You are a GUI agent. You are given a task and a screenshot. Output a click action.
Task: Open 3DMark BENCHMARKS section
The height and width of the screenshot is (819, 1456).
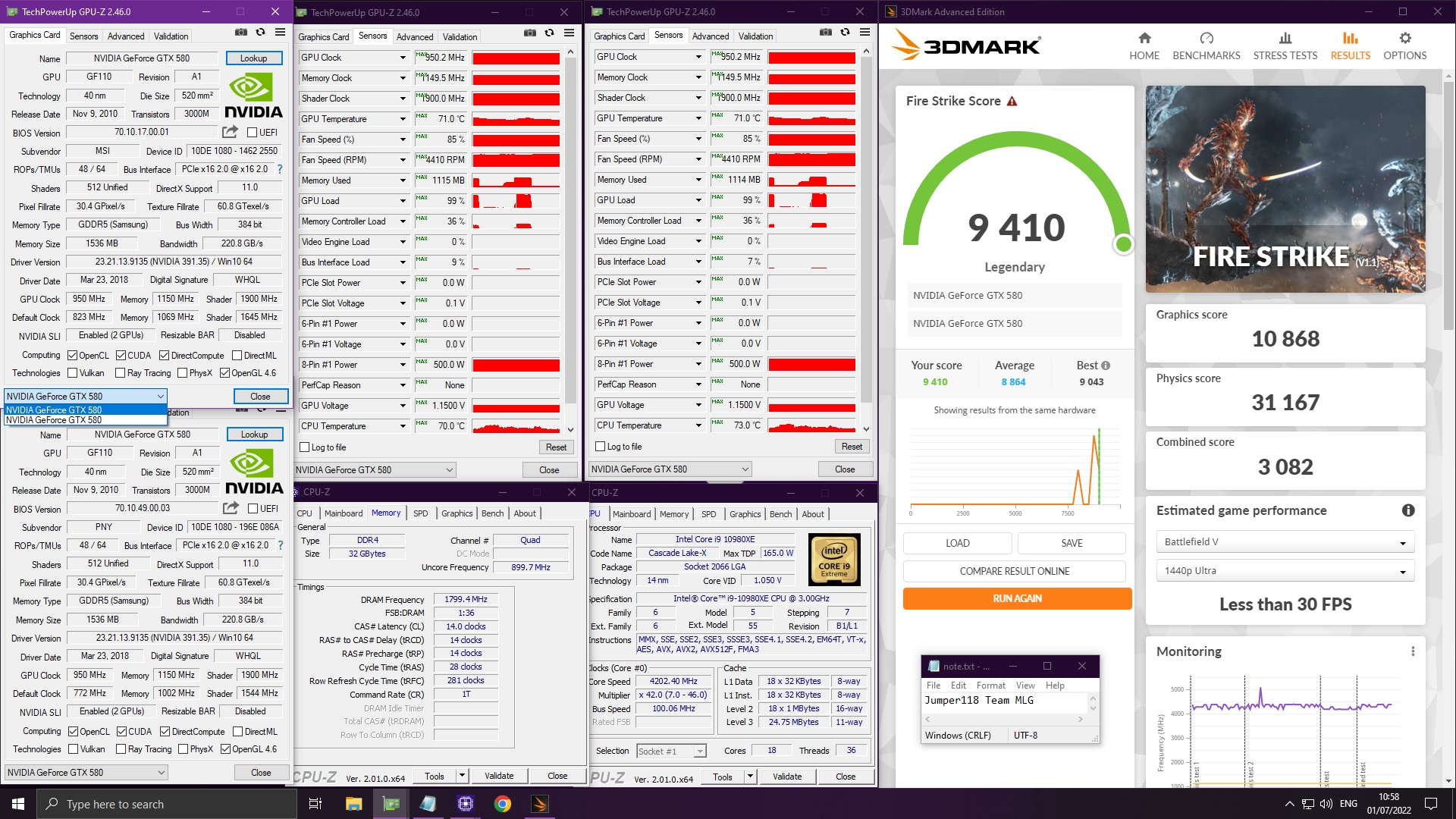point(1207,45)
